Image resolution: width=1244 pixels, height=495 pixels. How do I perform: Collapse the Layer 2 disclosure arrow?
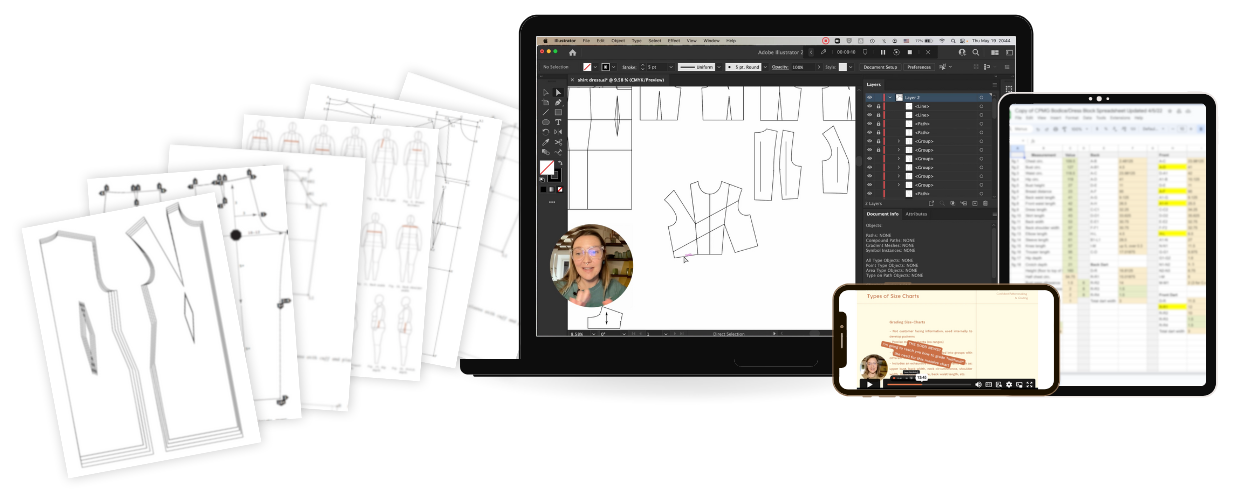click(x=890, y=98)
